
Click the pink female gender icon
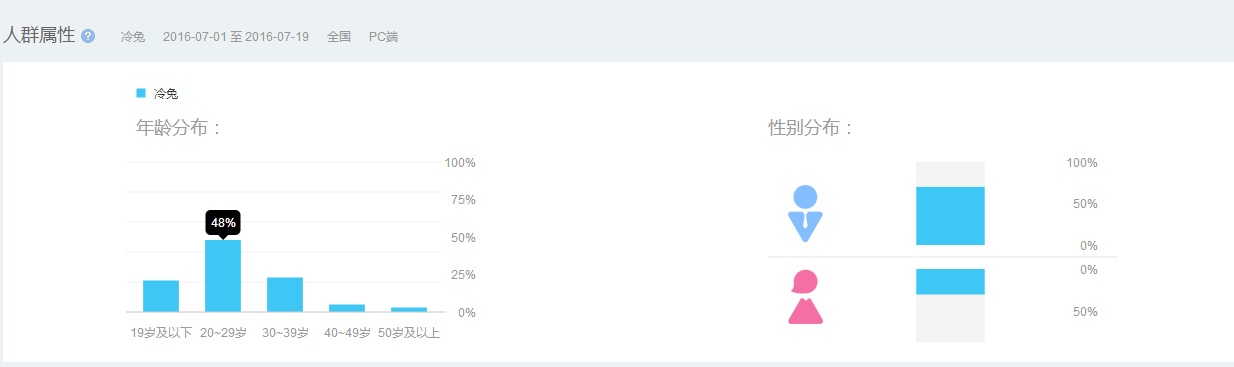pyautogui.click(x=805, y=297)
